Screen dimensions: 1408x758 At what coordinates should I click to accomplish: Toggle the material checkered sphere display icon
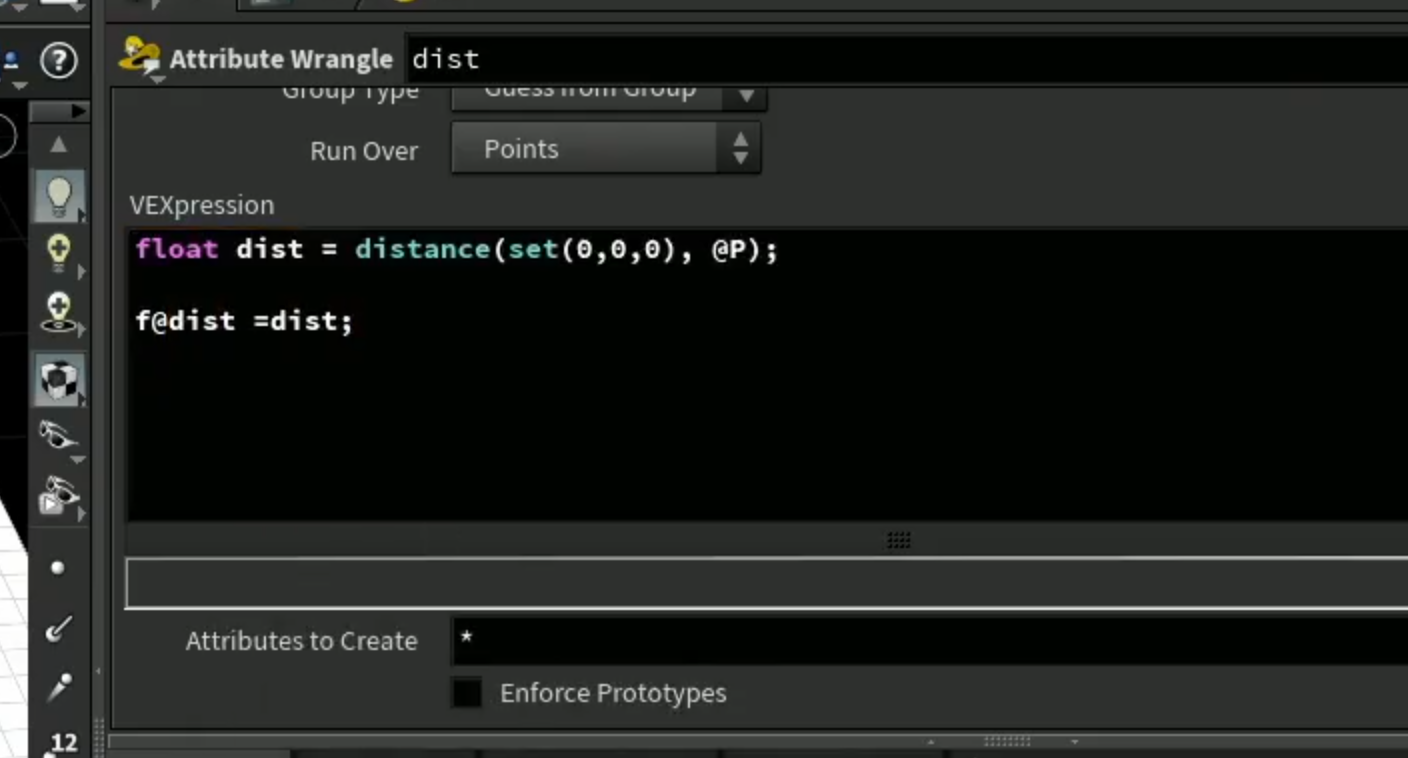(59, 379)
